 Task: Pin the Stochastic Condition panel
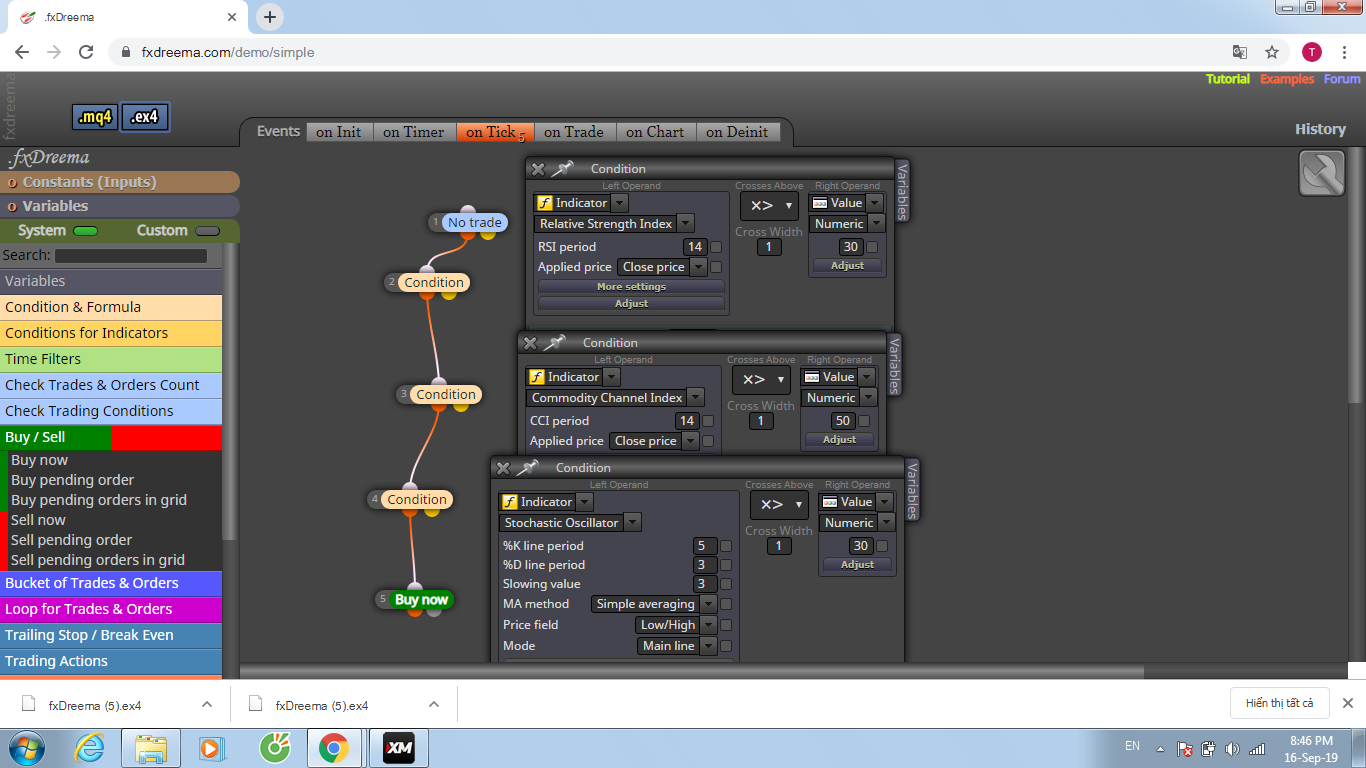point(529,467)
